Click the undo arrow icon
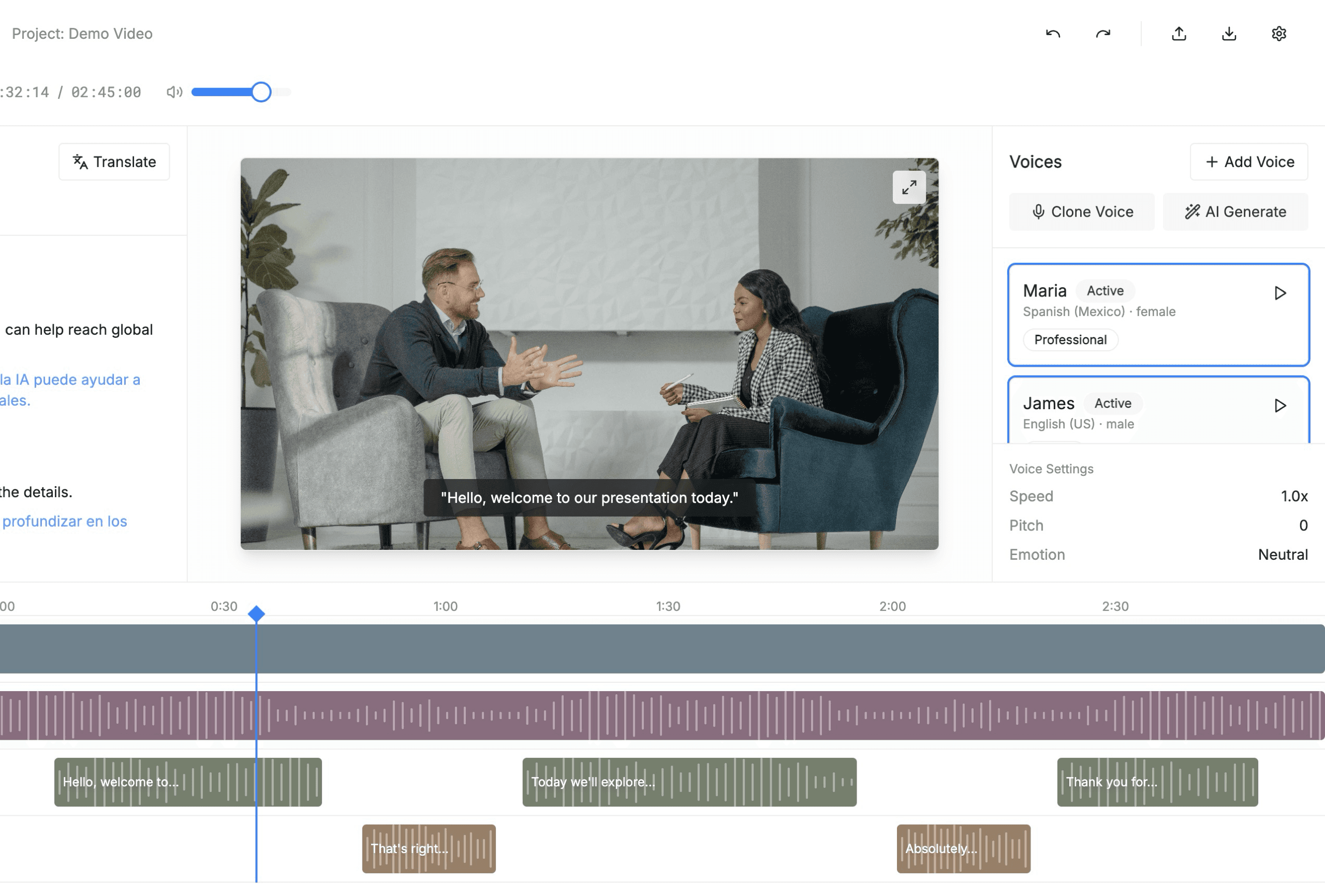 coord(1052,34)
